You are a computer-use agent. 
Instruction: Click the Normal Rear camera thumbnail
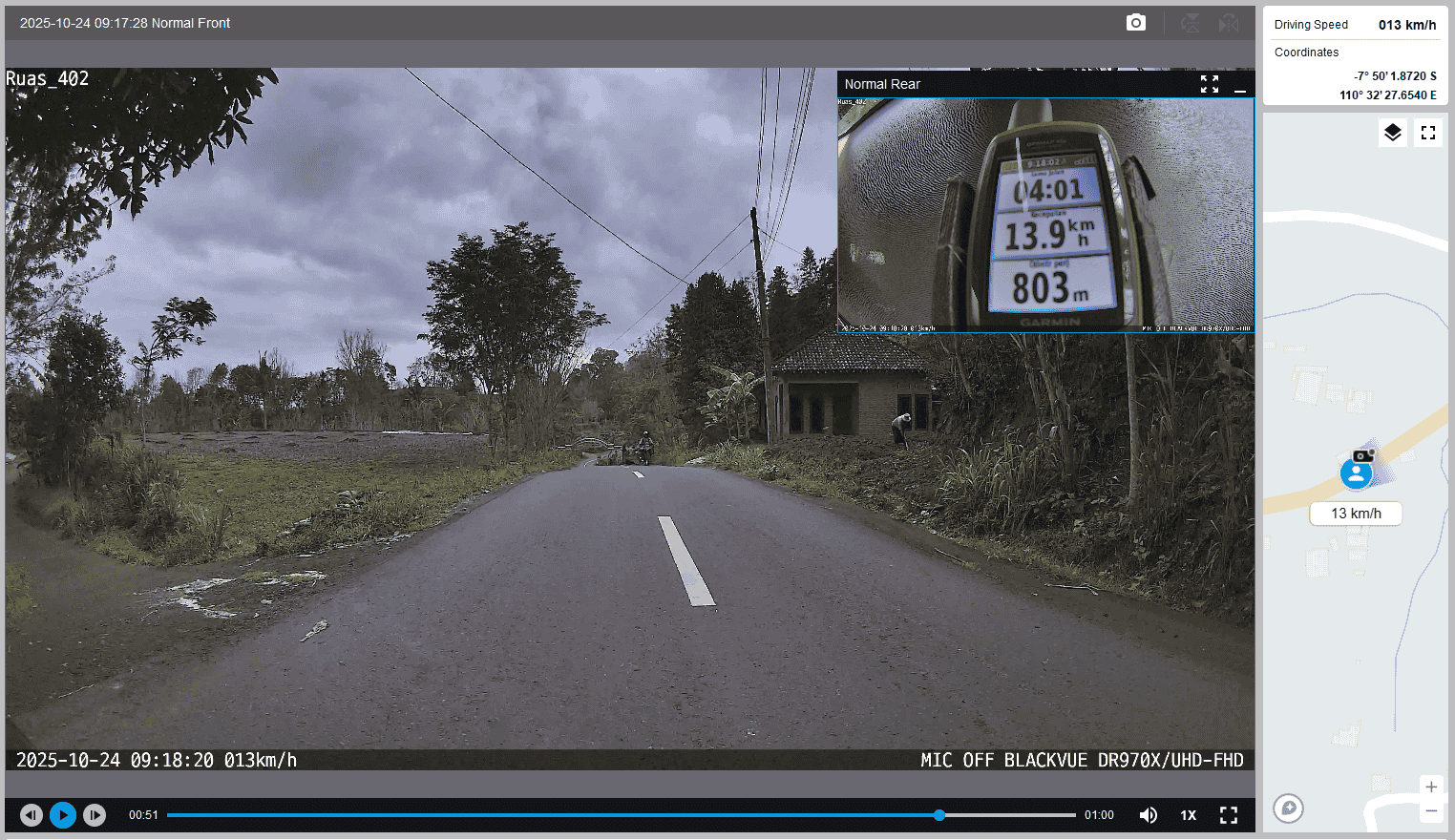[1045, 215]
